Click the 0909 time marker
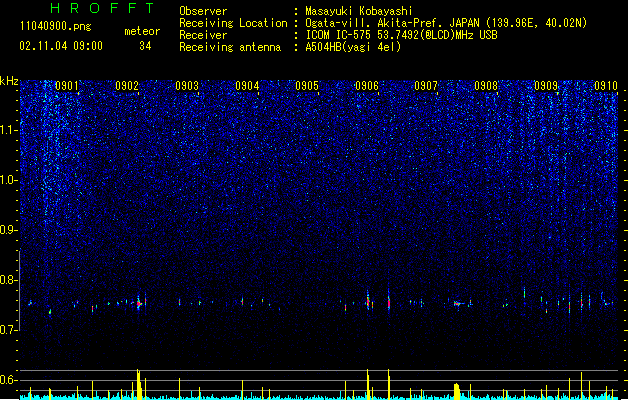The image size is (629, 400). pyautogui.click(x=546, y=86)
